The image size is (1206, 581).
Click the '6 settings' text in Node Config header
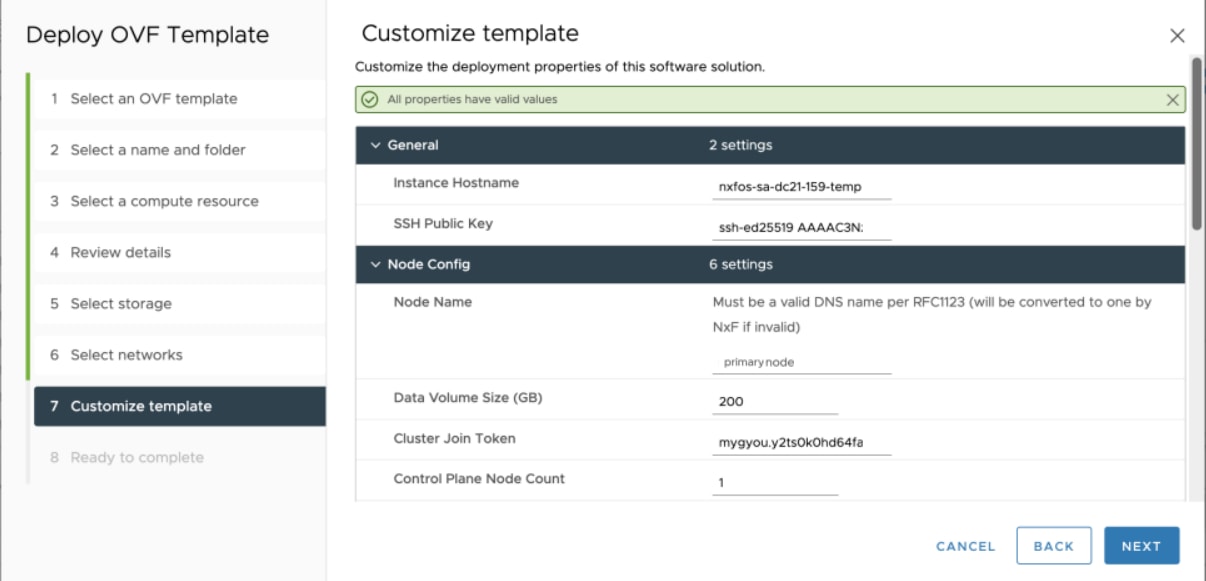pos(741,265)
